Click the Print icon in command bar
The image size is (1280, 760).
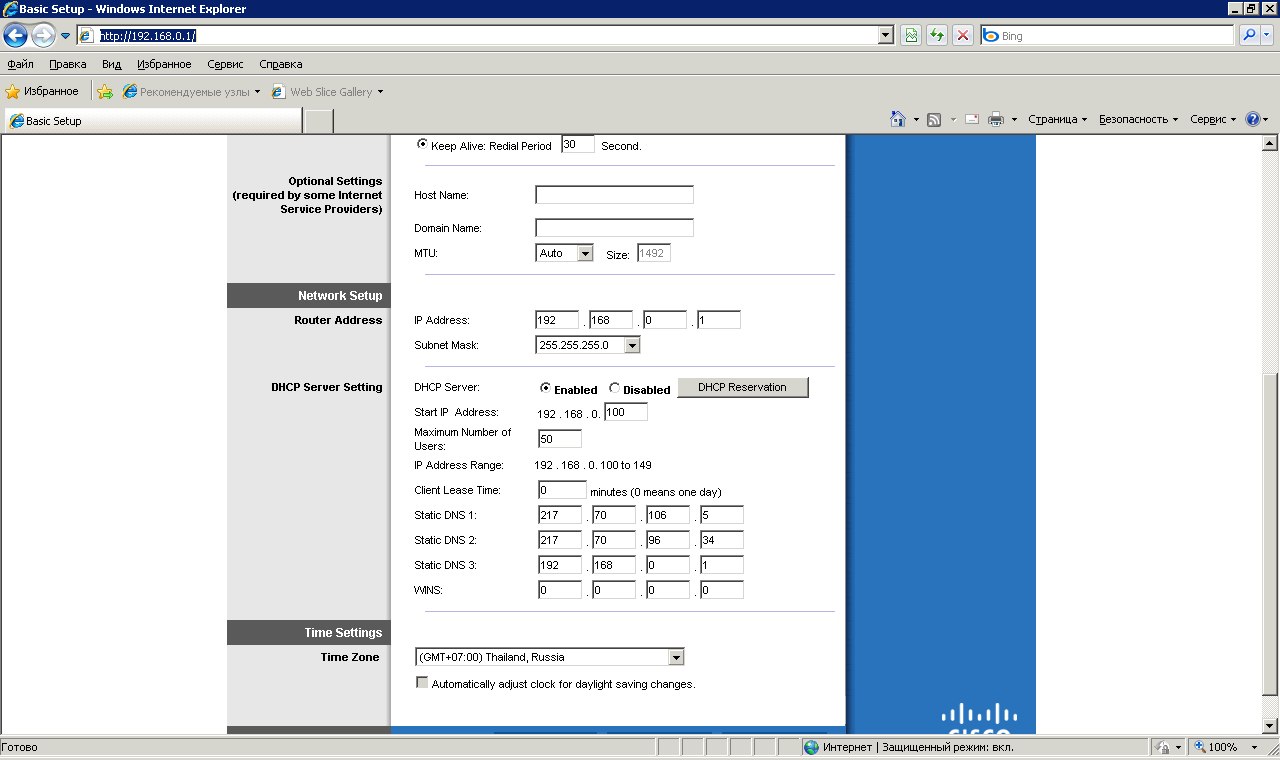(996, 119)
